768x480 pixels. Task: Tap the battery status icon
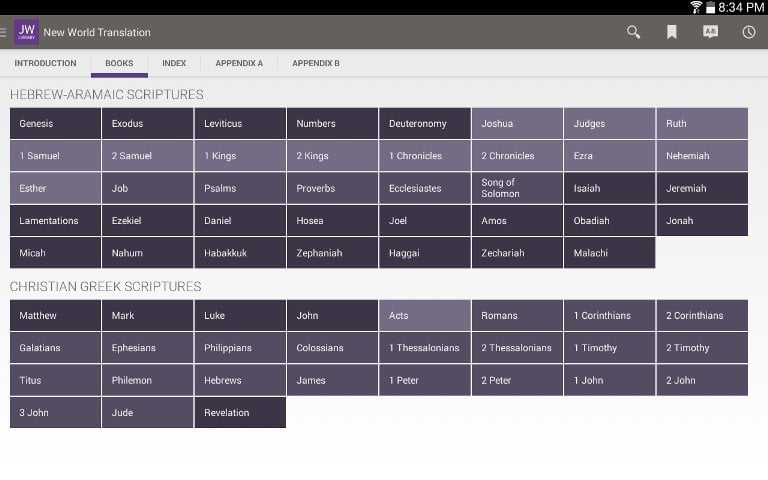click(710, 7)
